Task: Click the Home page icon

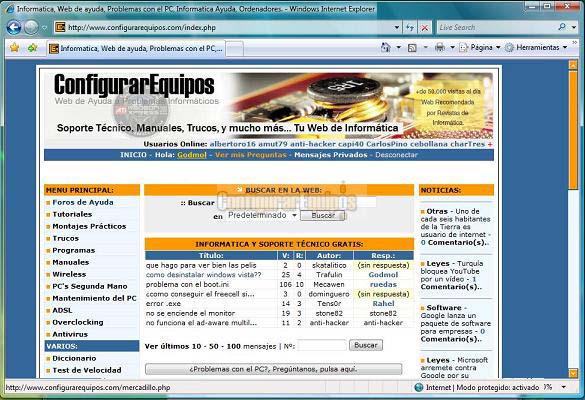Action: 385,47
